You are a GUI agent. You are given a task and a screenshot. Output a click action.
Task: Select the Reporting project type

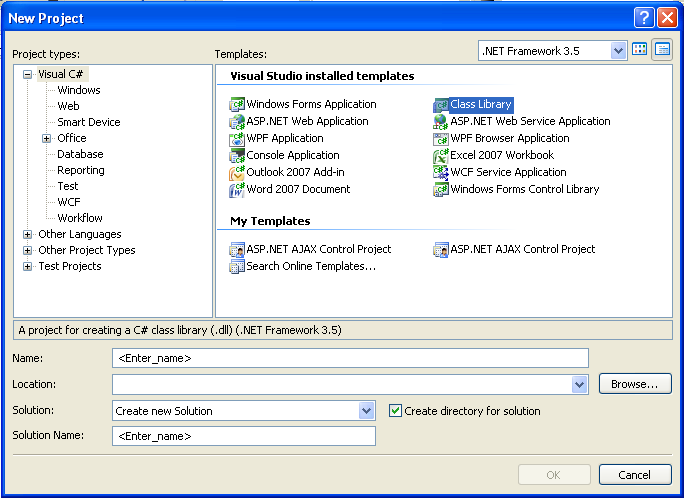point(81,171)
